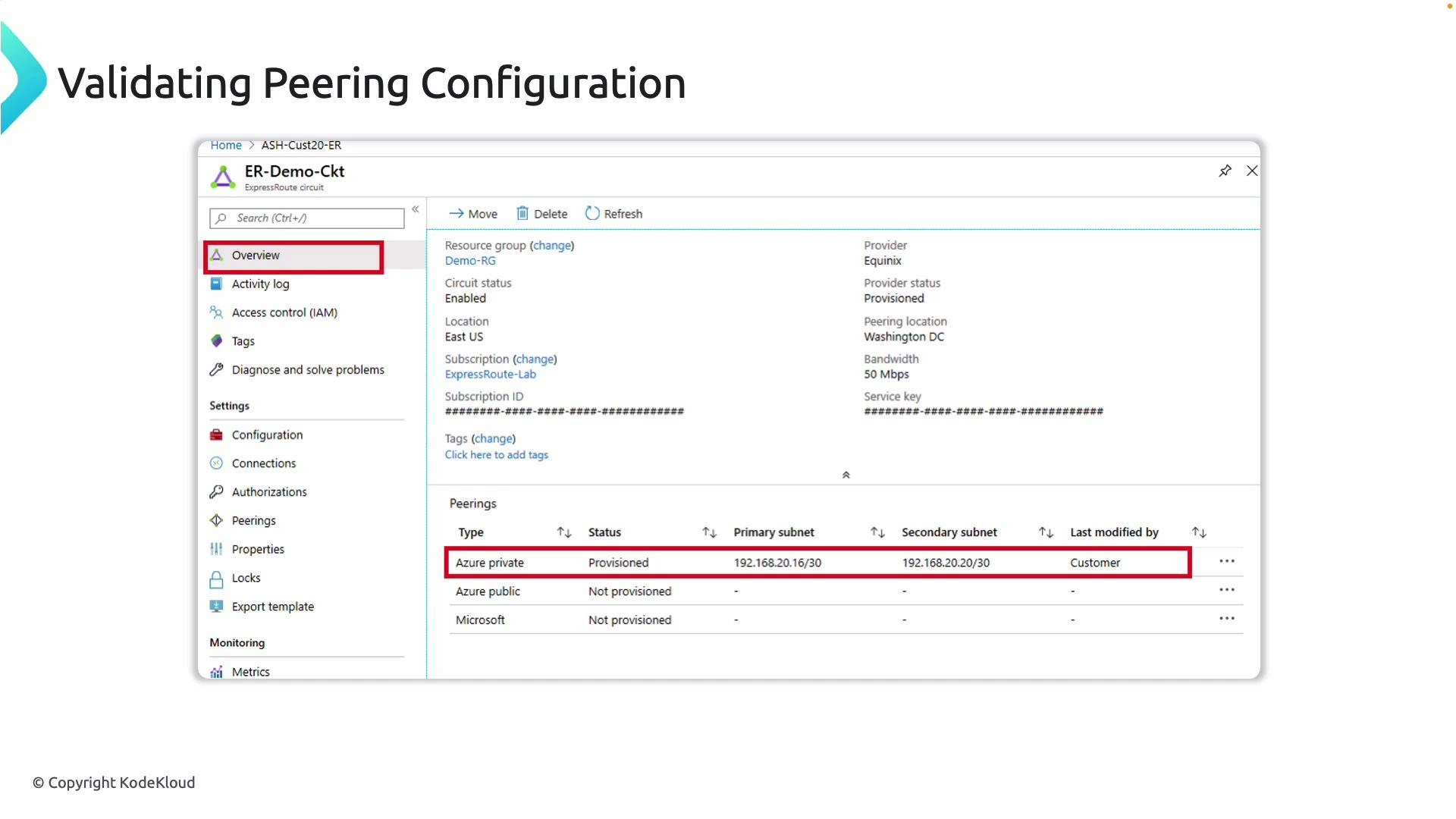Navigate to Home via breadcrumb
Image resolution: width=1456 pixels, height=819 pixels.
(x=225, y=145)
